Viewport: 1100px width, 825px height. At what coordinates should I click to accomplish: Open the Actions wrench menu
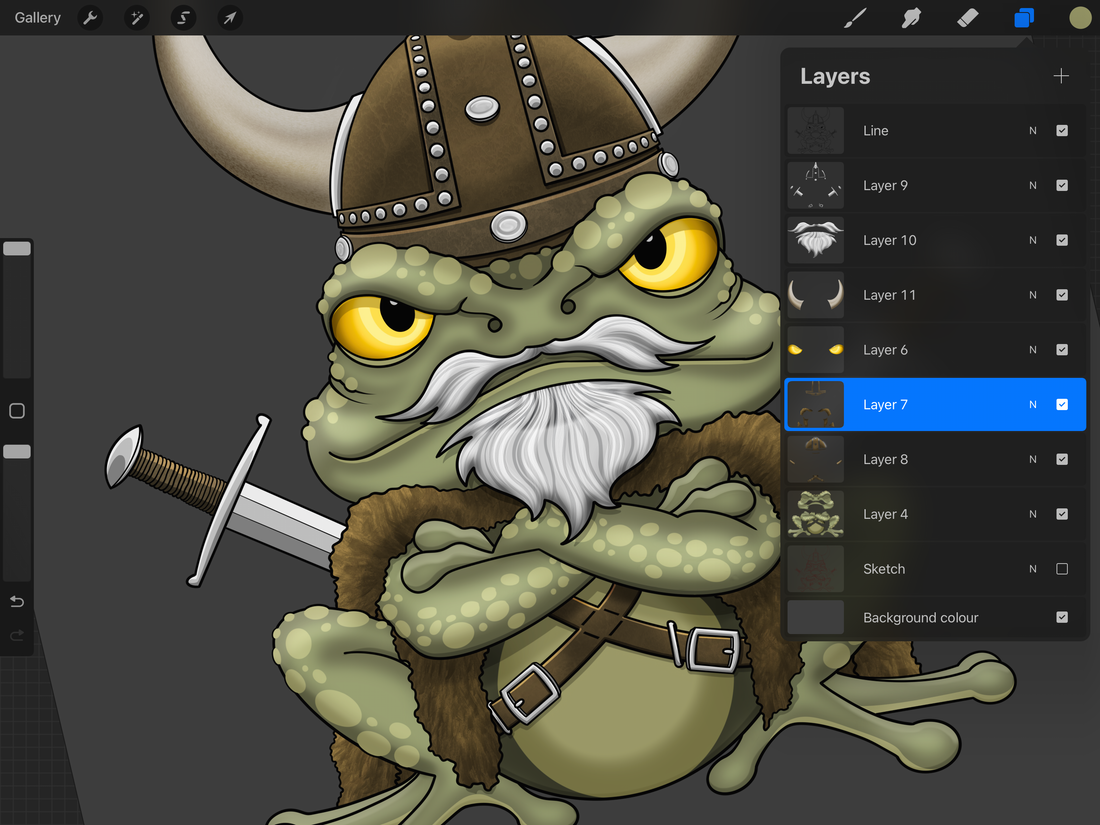pyautogui.click(x=90, y=18)
